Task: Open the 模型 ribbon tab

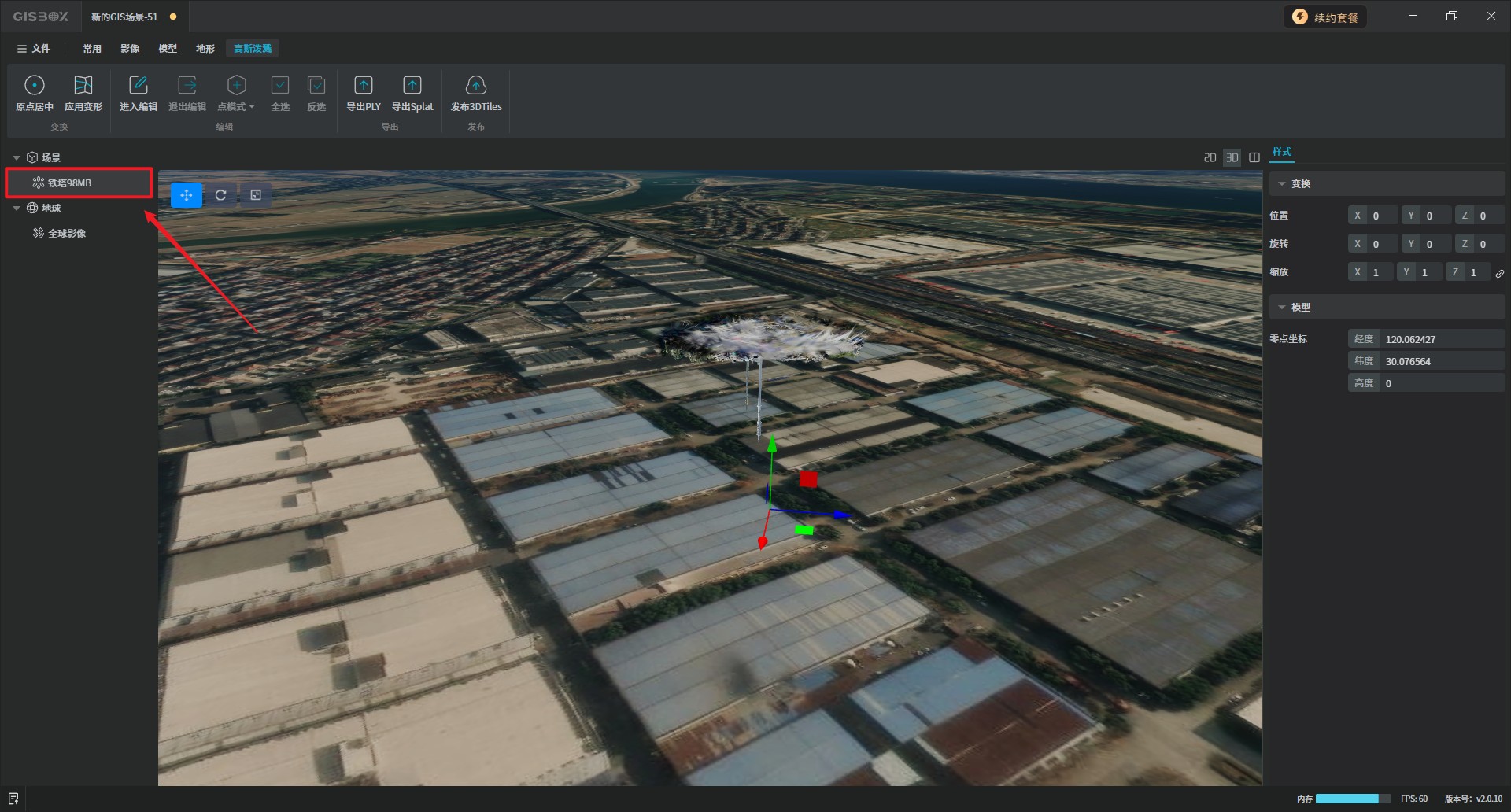Action: pyautogui.click(x=167, y=49)
